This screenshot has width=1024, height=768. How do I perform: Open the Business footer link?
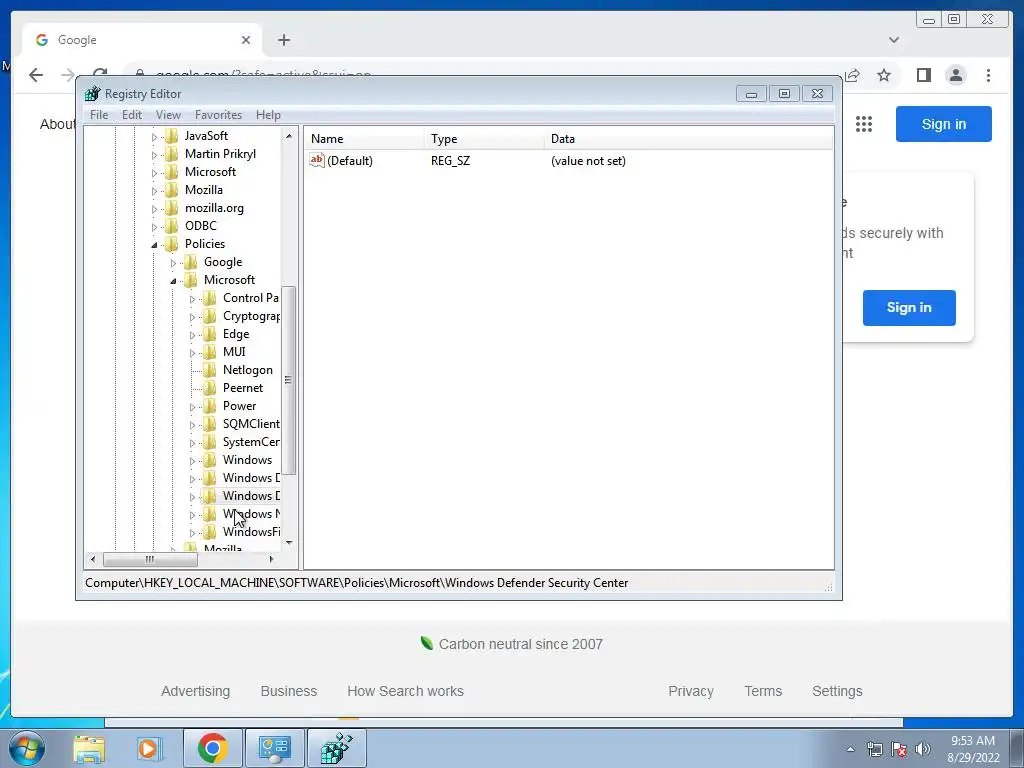289,691
